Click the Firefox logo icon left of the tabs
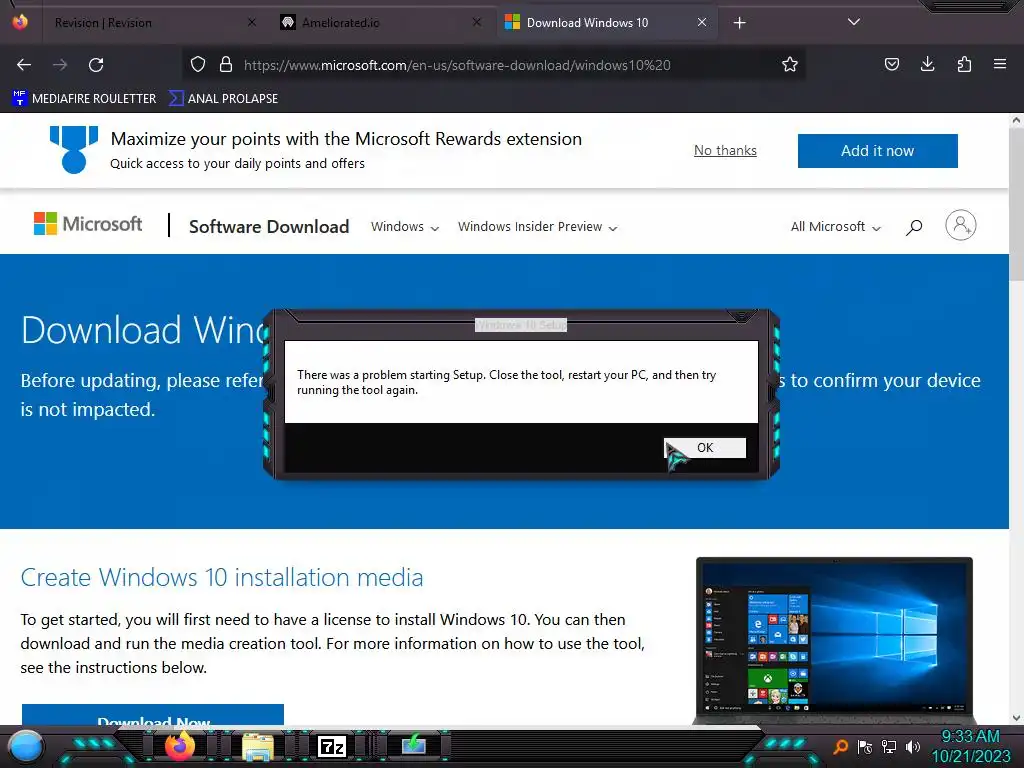 [20, 22]
